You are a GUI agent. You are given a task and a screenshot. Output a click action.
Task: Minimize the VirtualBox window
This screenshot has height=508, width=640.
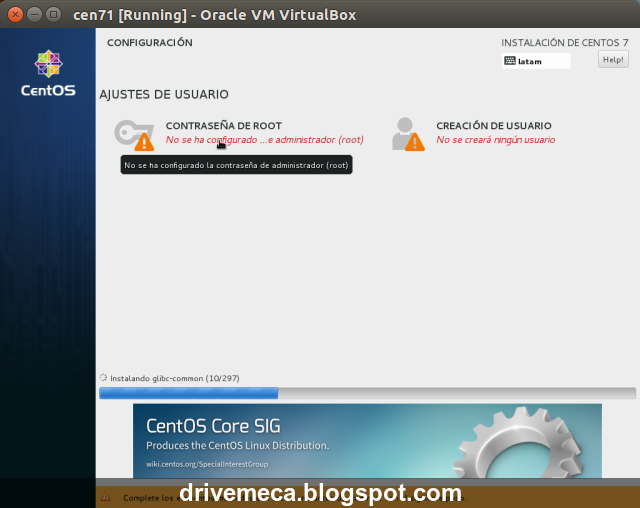tap(34, 15)
